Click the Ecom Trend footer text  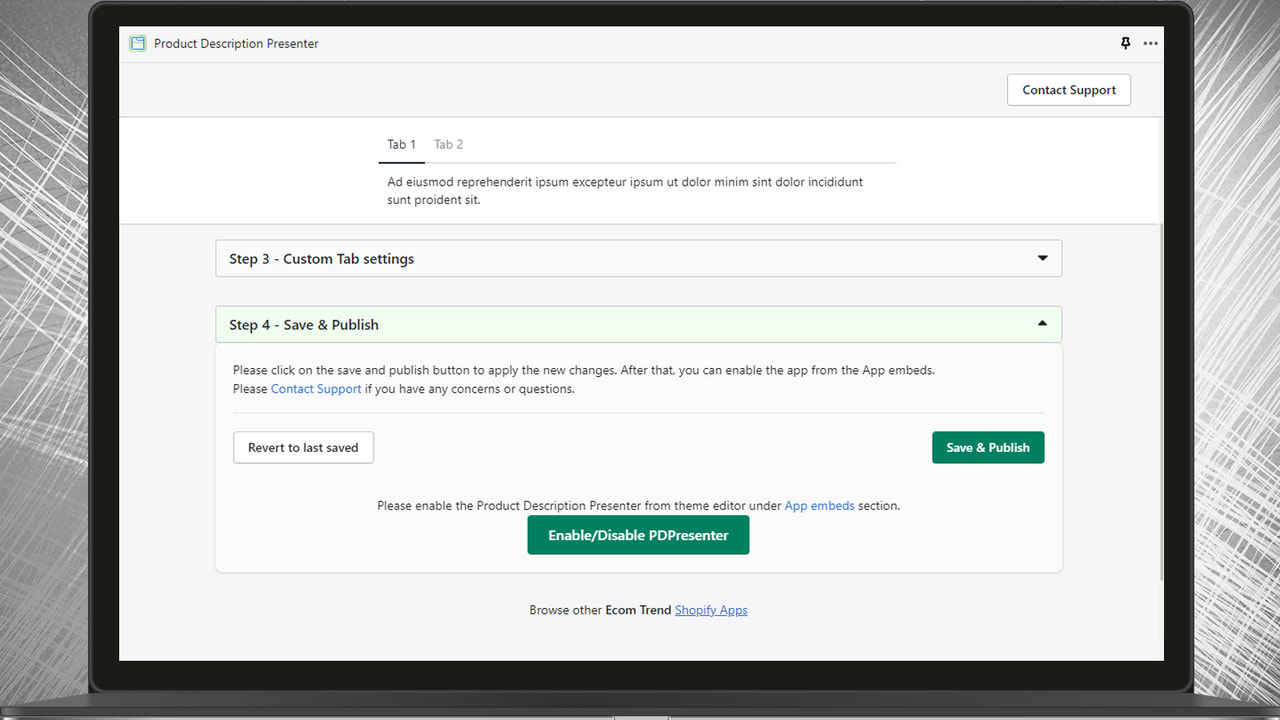point(636,609)
